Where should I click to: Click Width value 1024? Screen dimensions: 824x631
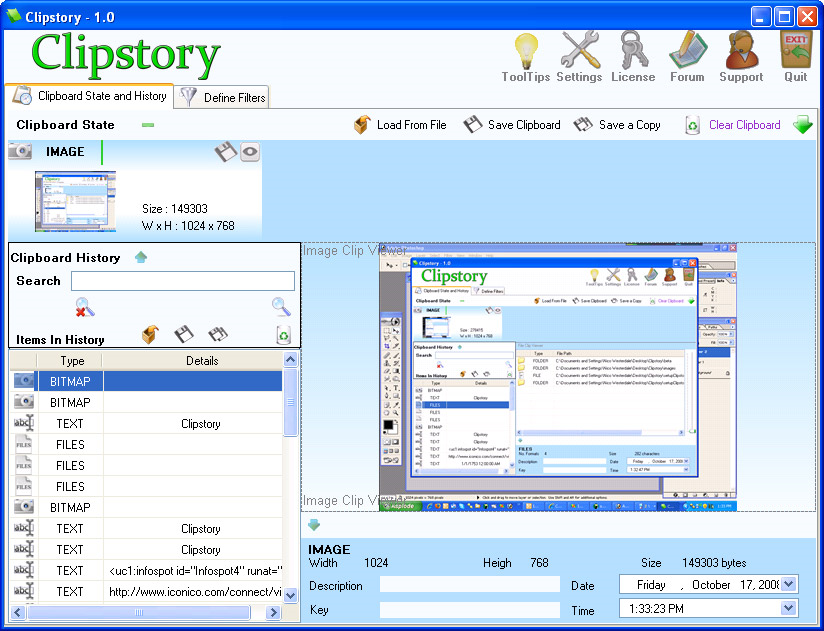pyautogui.click(x=376, y=563)
